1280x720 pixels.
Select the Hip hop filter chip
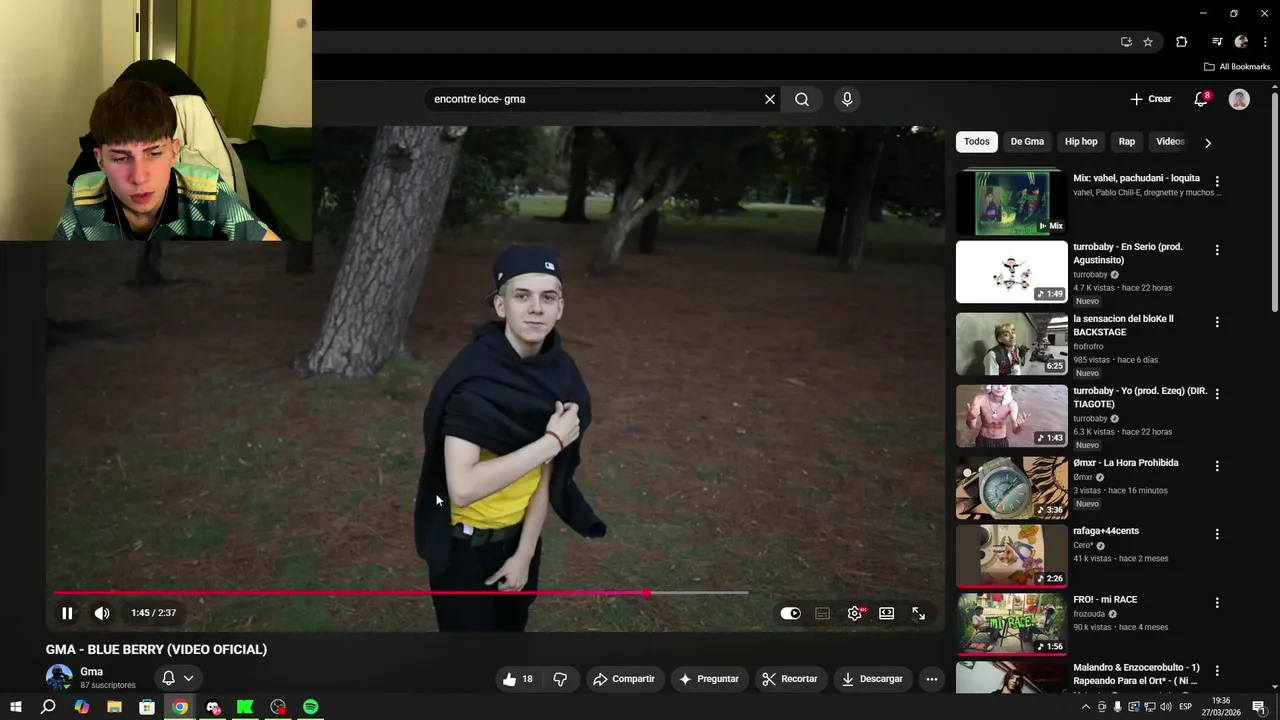(1081, 142)
